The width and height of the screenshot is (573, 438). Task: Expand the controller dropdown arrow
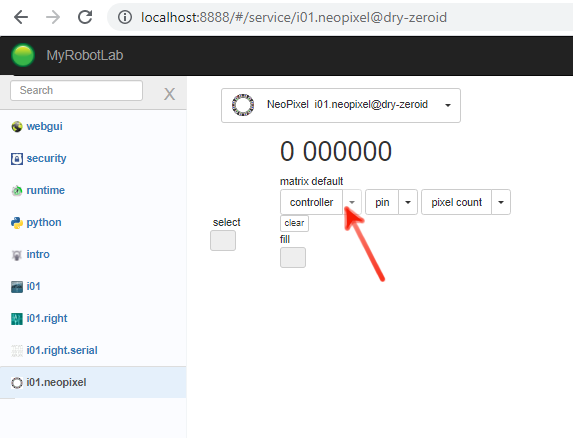click(x=352, y=202)
